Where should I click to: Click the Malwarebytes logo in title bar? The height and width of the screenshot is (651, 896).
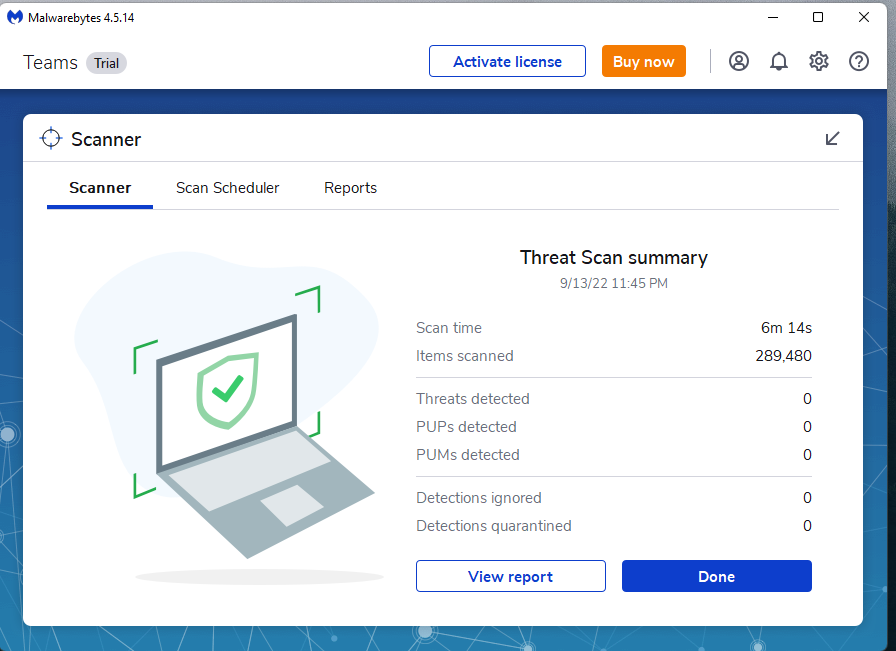(x=15, y=18)
